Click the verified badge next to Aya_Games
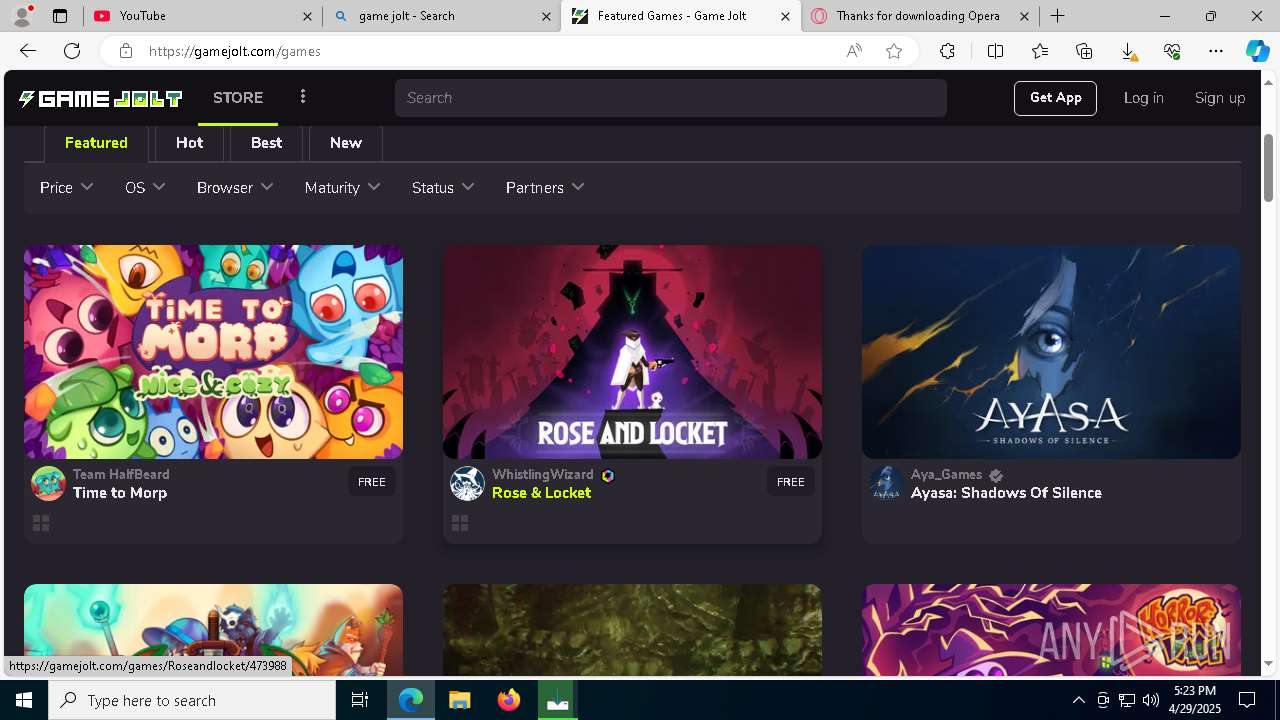Viewport: 1280px width, 720px height. [x=996, y=476]
